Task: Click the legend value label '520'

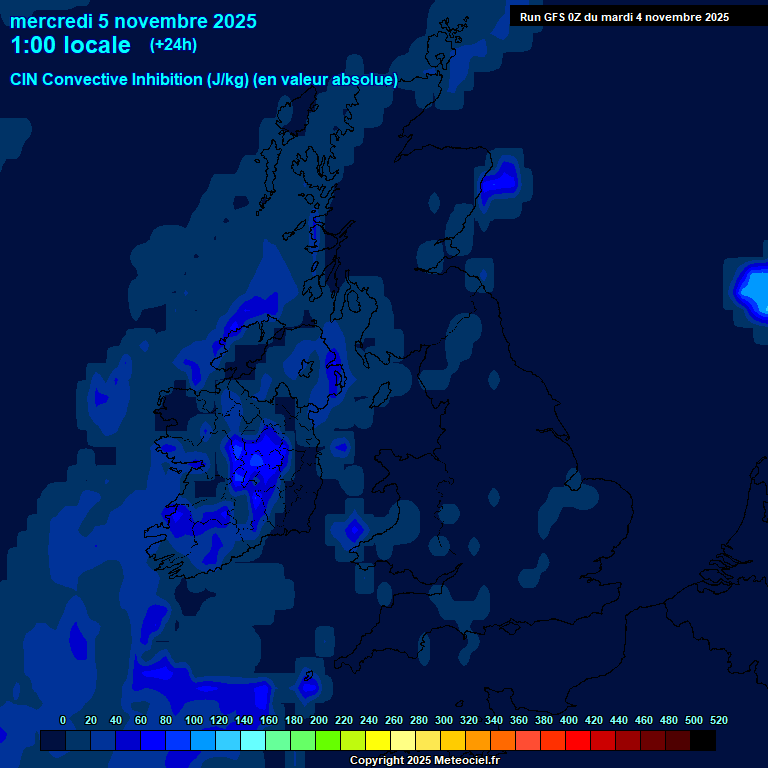Action: [718, 720]
